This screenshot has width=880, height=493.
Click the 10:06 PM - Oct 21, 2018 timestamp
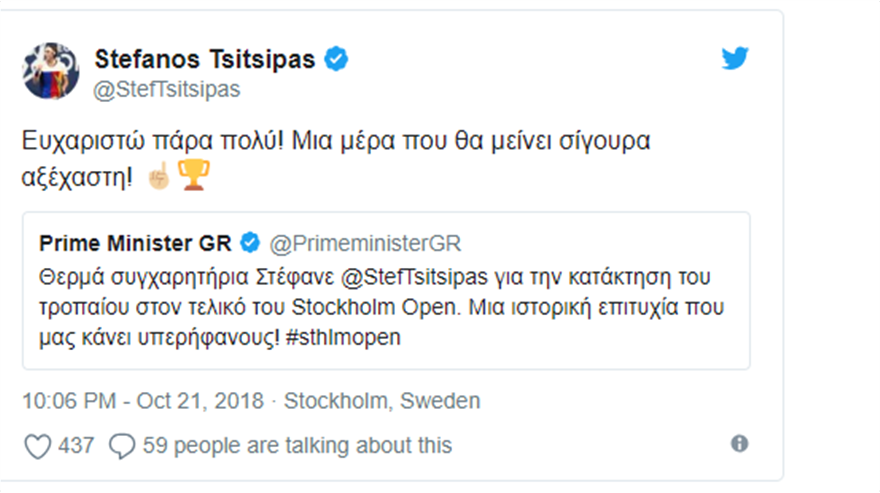tap(143, 402)
